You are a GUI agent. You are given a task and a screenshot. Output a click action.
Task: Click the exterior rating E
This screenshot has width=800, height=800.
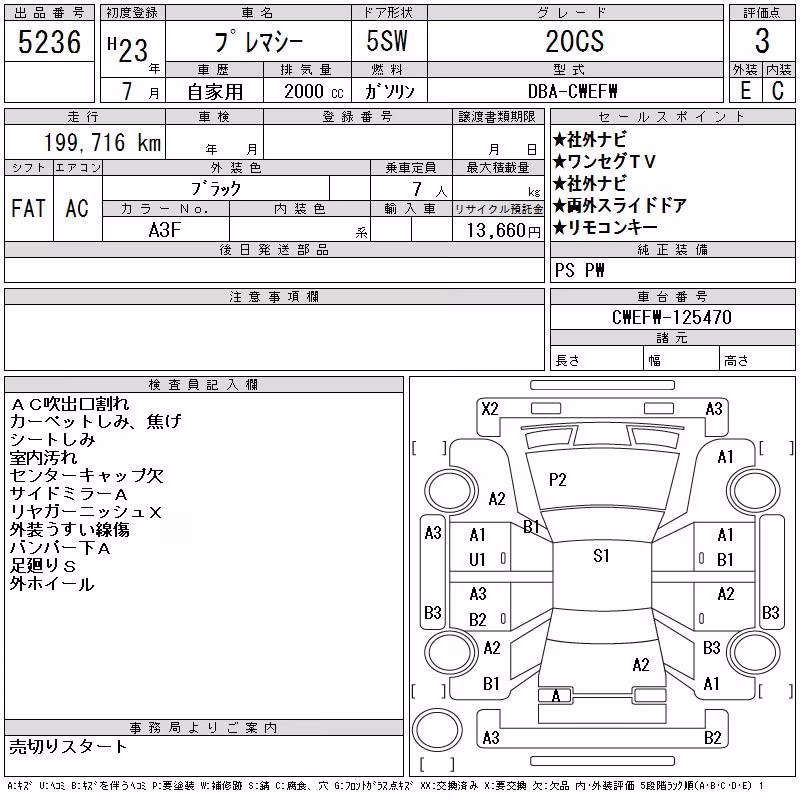(745, 91)
